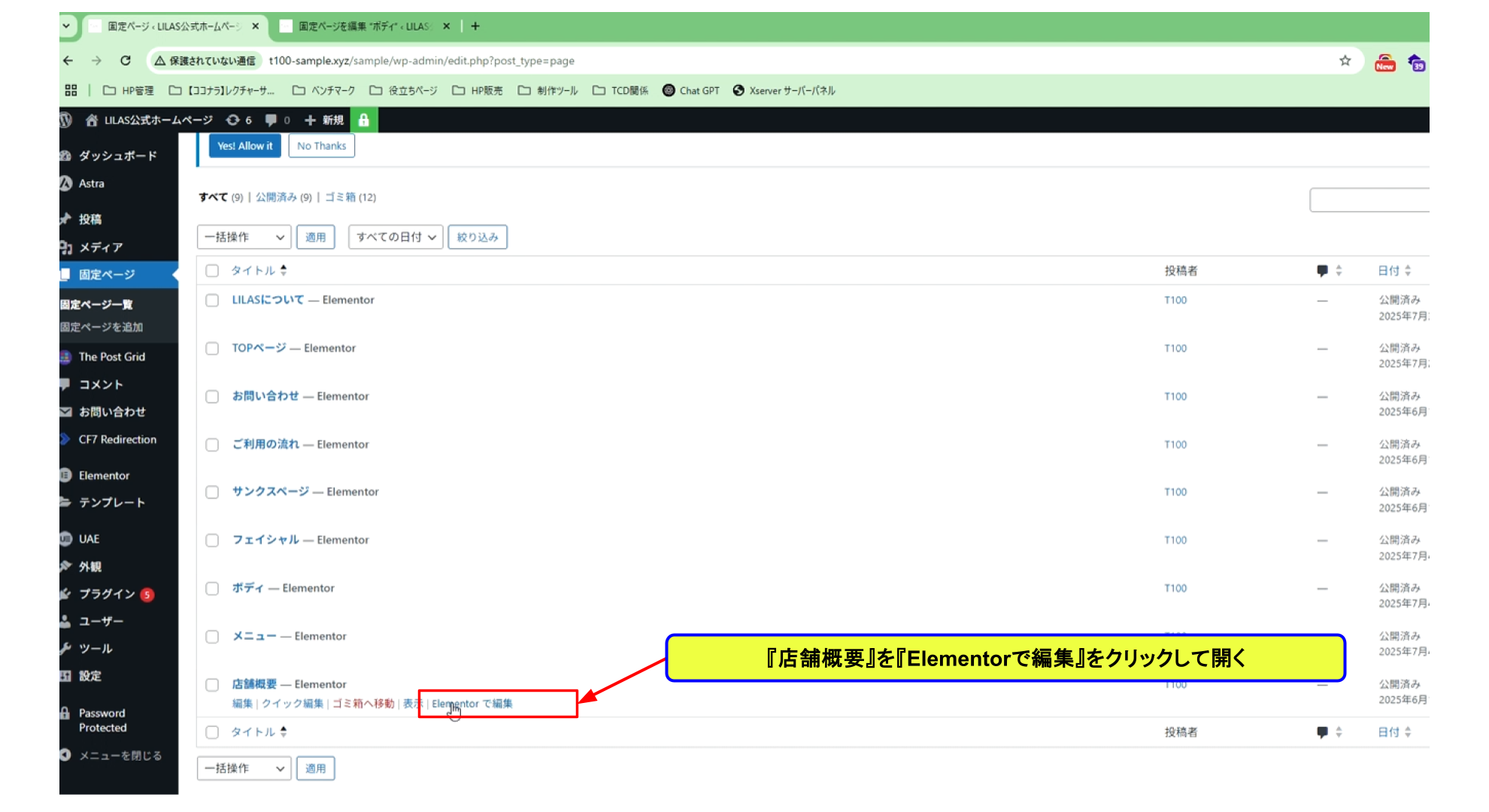Open the Xserver サーバーパネル bookmark
Viewport: 1489px width, 812px height.
[784, 90]
